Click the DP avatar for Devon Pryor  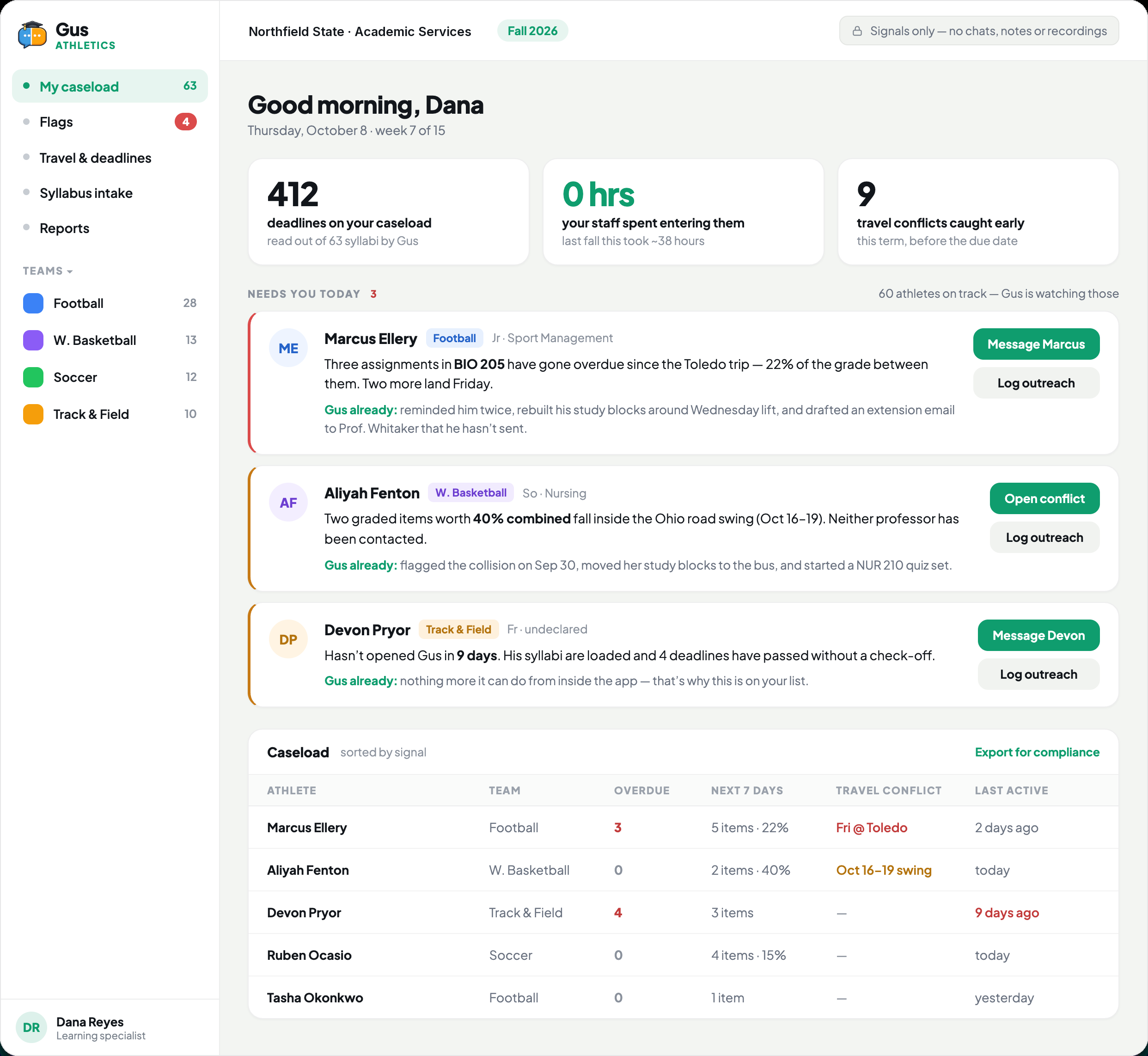288,639
